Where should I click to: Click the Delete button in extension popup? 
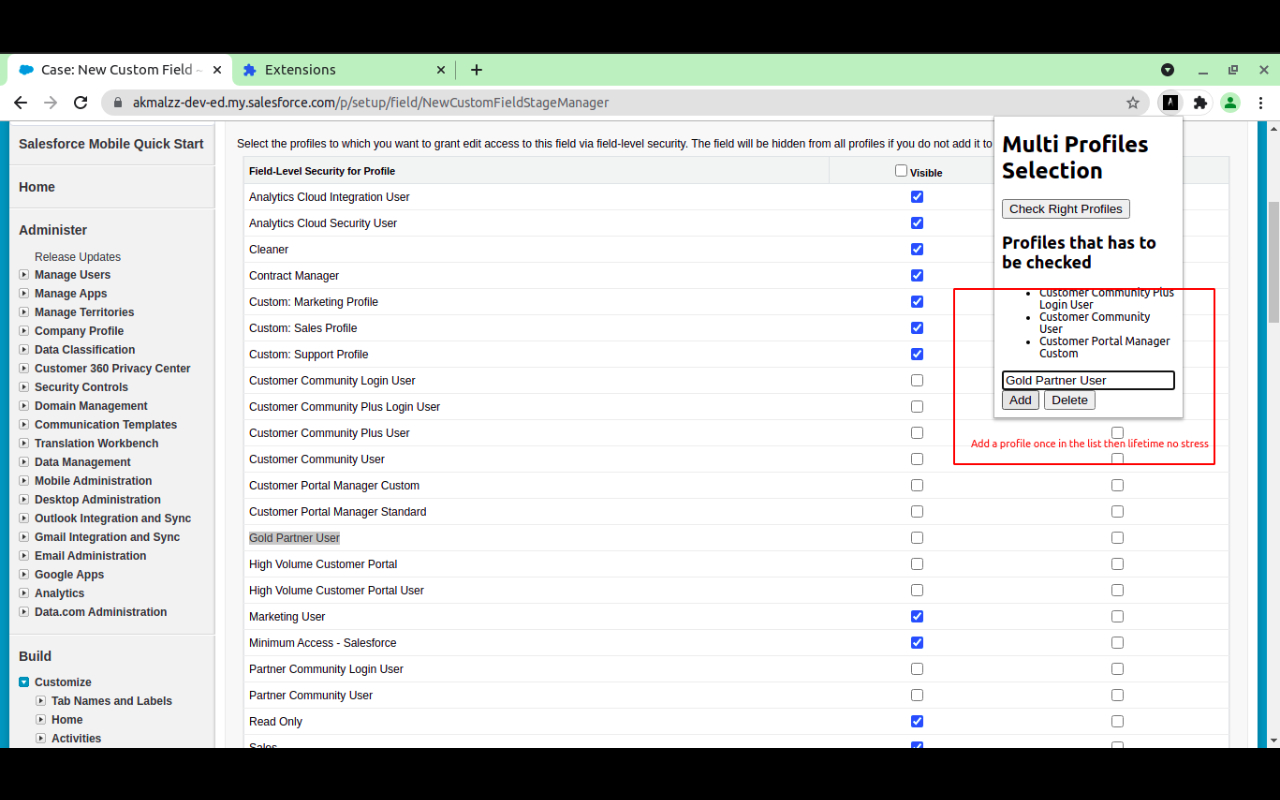coord(1070,400)
